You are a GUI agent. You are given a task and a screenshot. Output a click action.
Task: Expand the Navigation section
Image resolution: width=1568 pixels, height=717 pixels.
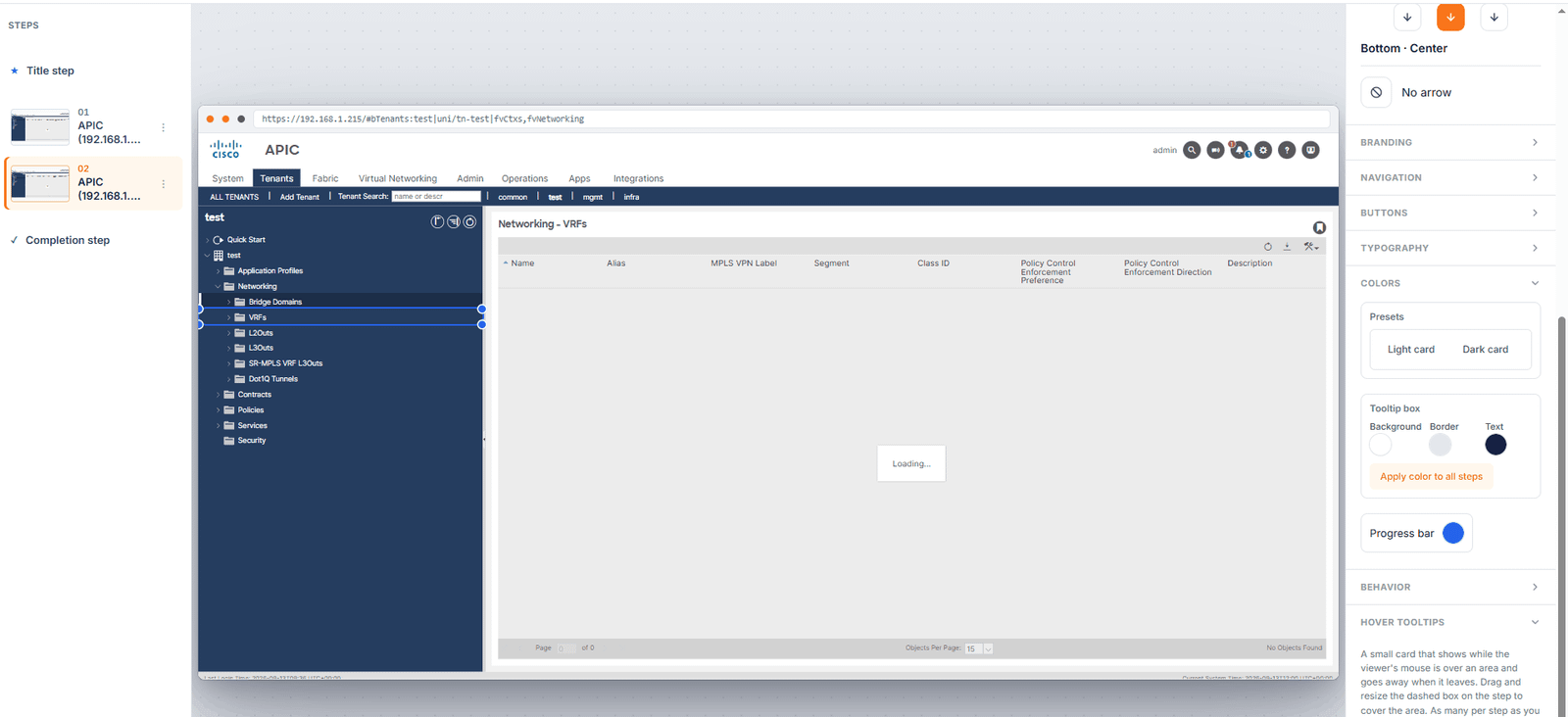click(1449, 177)
